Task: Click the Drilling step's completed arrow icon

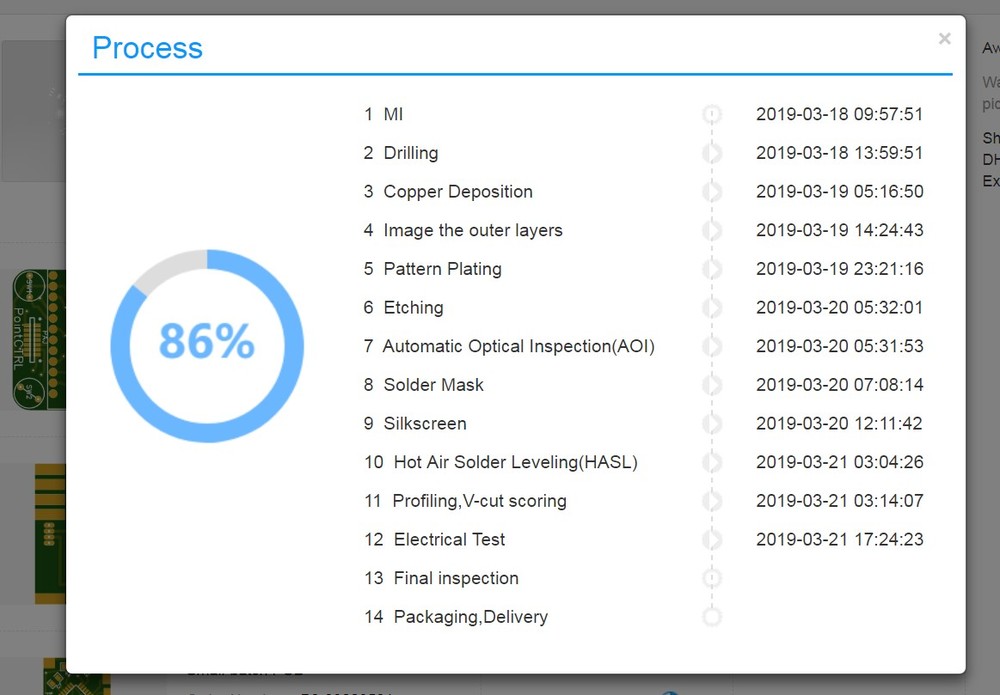Action: 712,153
